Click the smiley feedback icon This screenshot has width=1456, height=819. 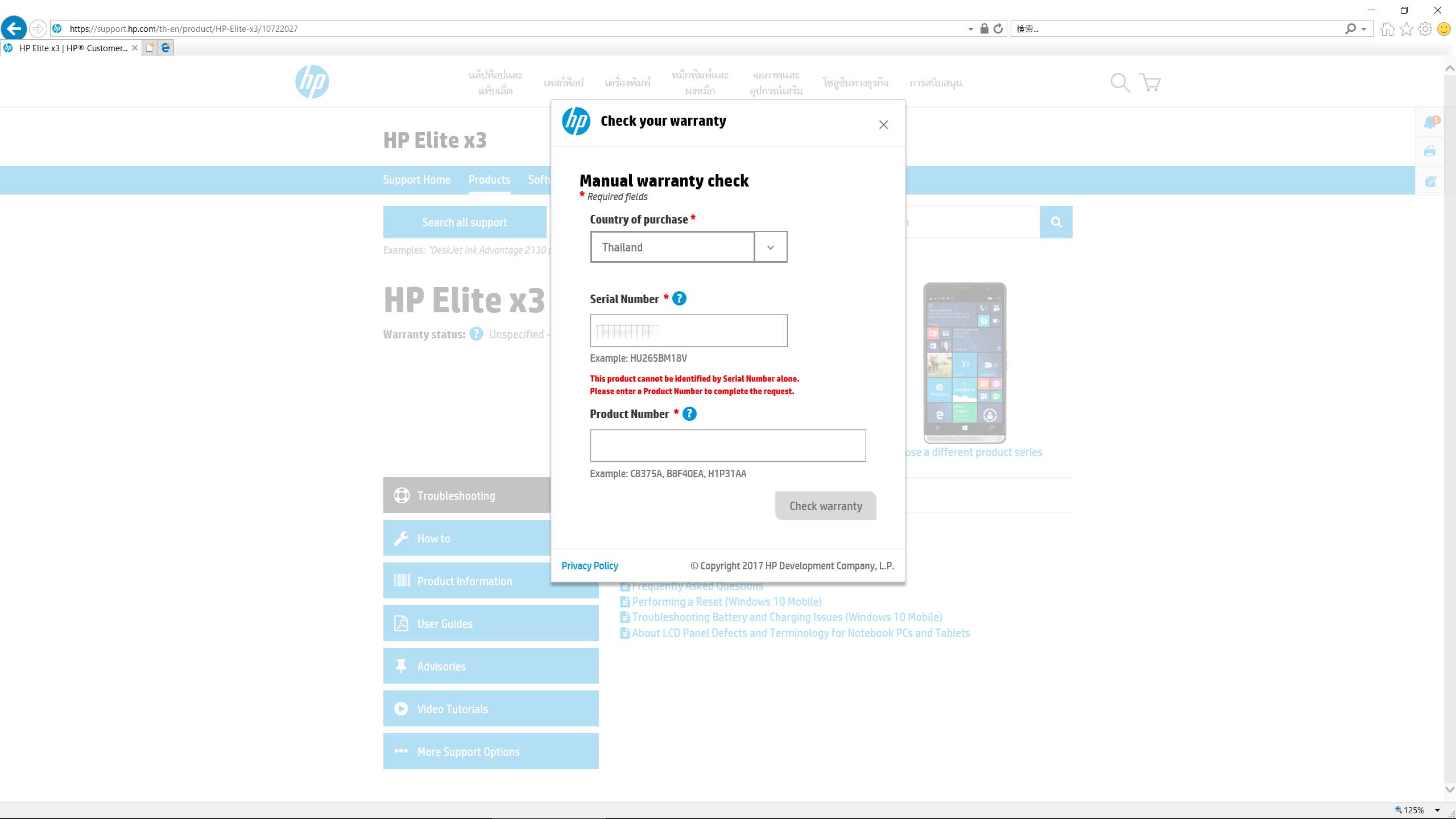pyautogui.click(x=1444, y=28)
